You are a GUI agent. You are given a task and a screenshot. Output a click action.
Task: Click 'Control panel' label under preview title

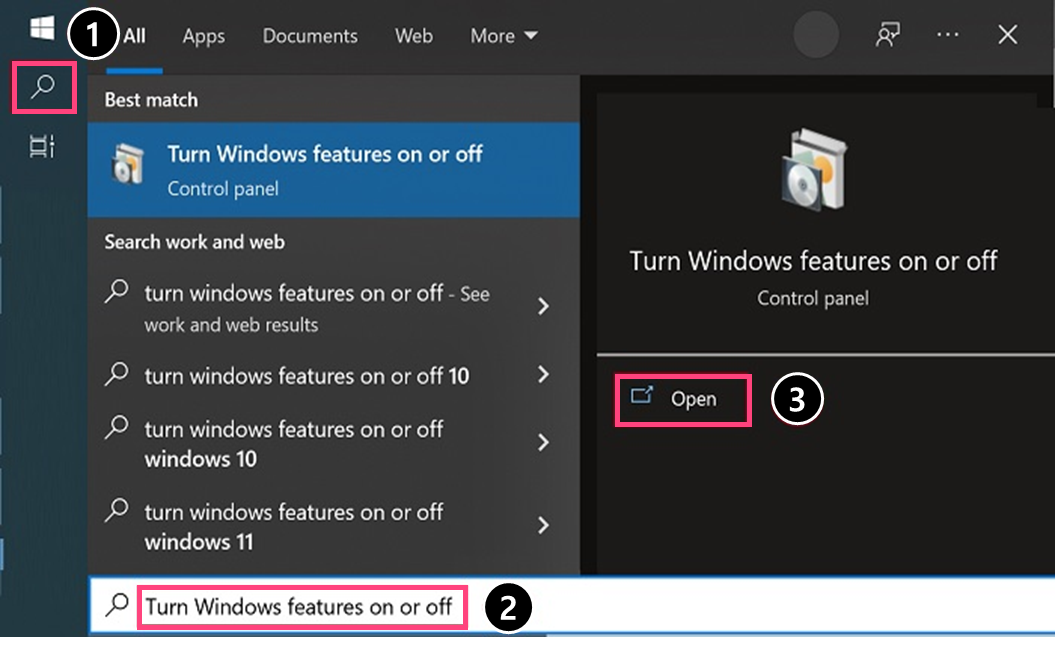point(813,298)
